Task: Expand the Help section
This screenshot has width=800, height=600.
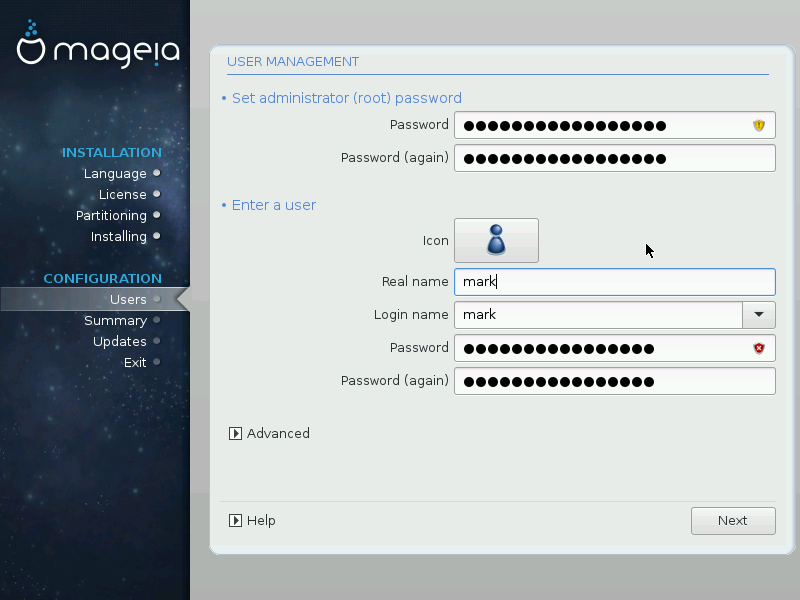Action: (236, 521)
